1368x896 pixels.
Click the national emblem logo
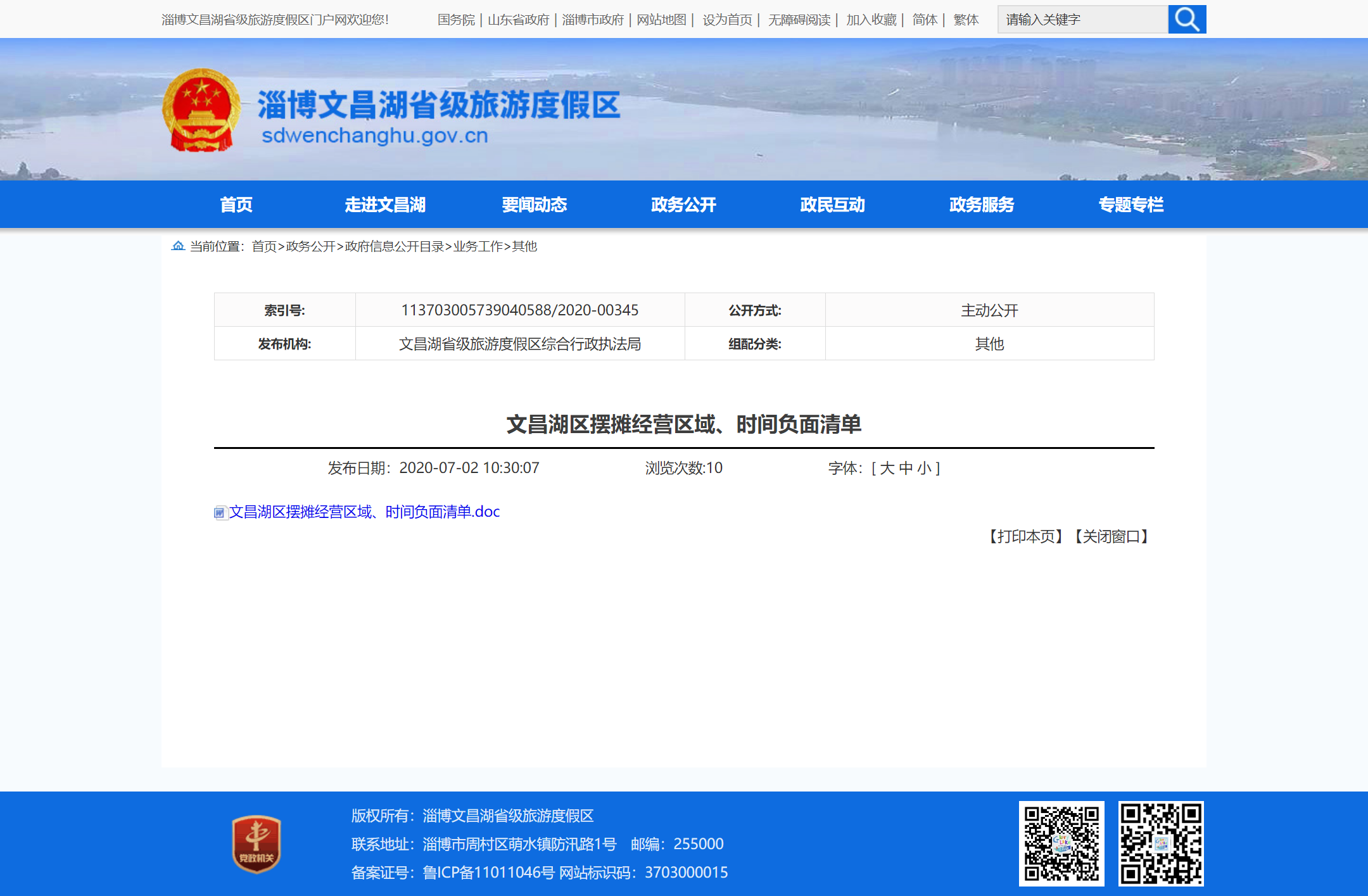[x=201, y=110]
